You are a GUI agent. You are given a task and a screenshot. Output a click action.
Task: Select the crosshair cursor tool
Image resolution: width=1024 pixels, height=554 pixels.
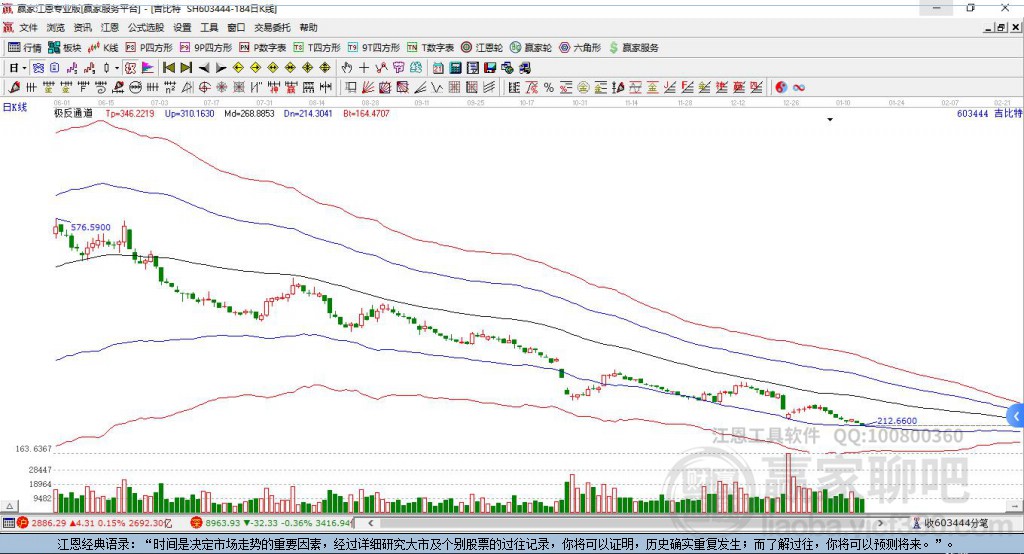tap(364, 68)
